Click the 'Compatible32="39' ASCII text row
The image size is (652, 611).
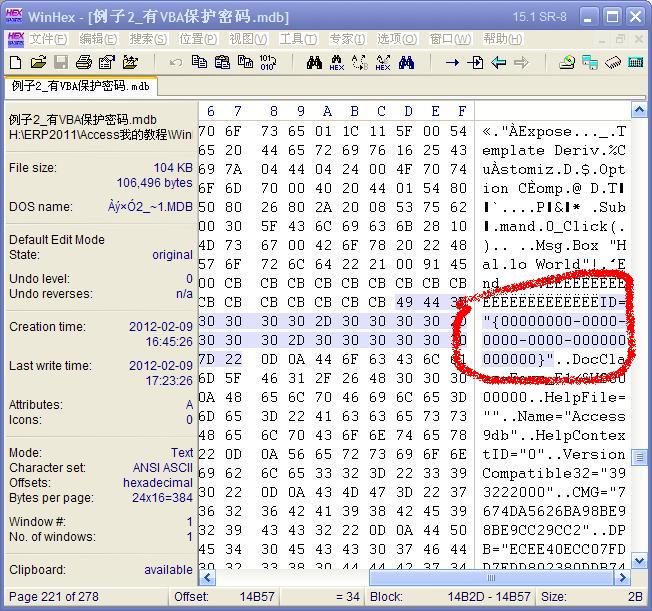coord(554,473)
